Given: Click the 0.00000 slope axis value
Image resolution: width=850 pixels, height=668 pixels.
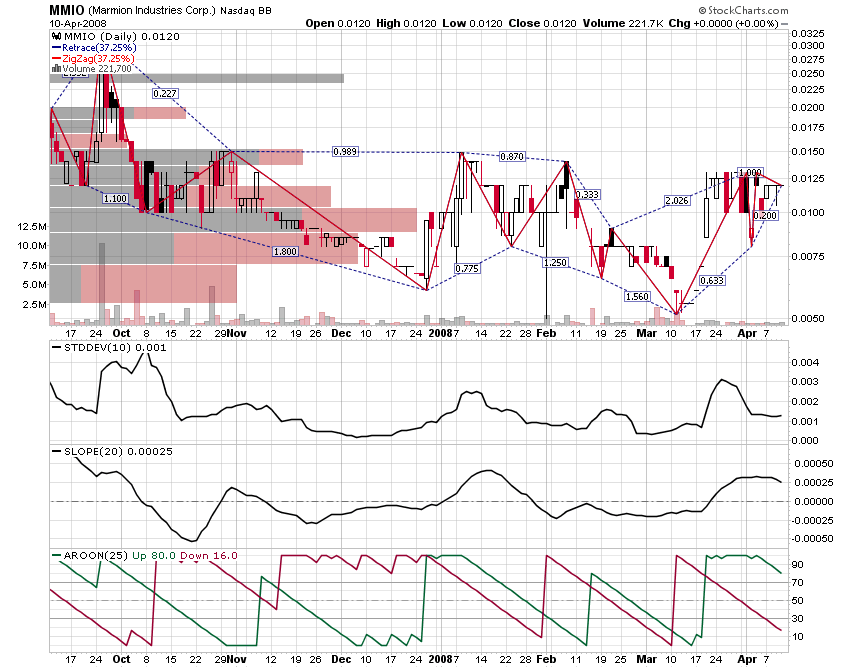Looking at the screenshot, I should 814,502.
